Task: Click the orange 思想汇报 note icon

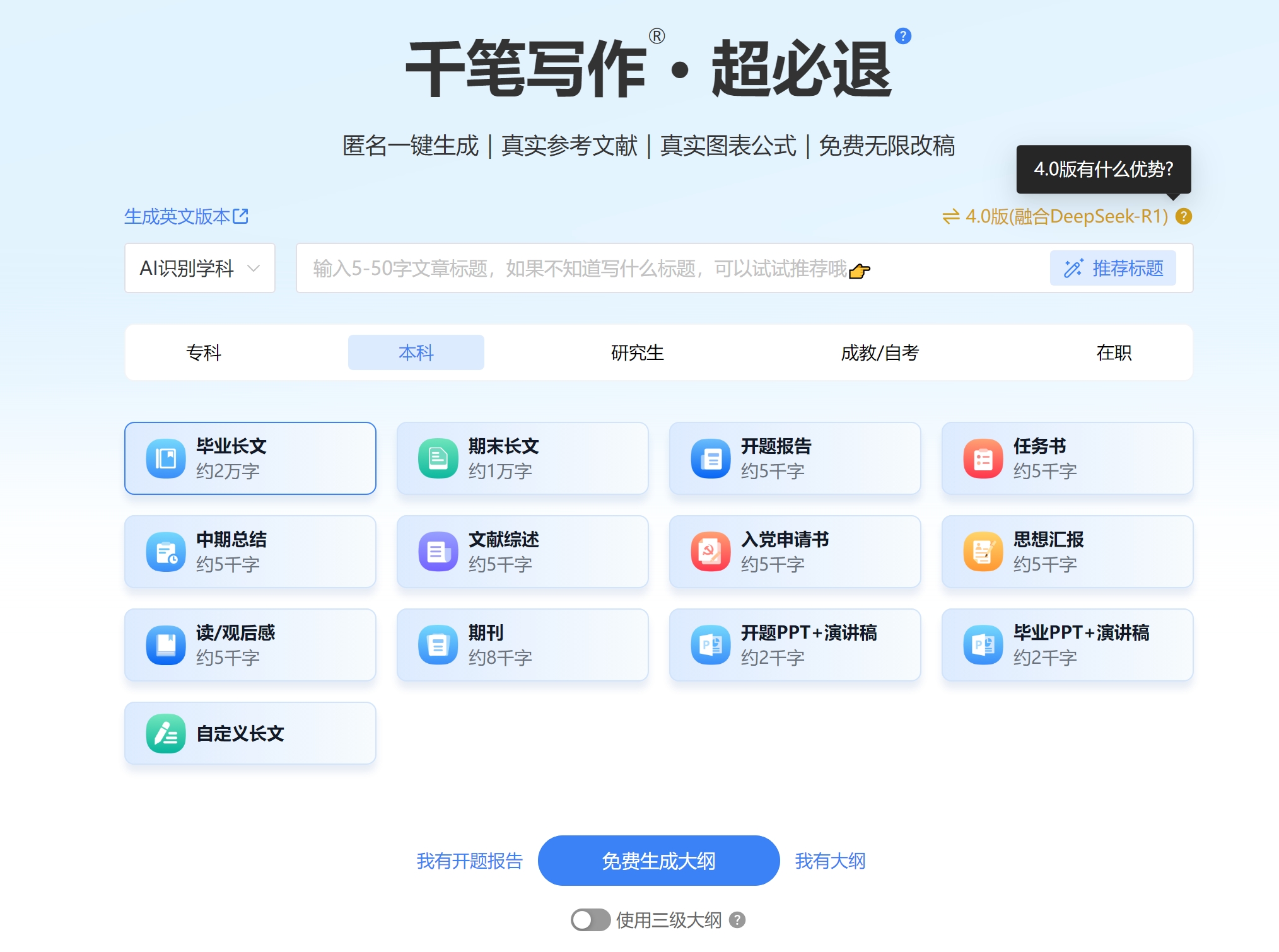Action: coord(983,552)
